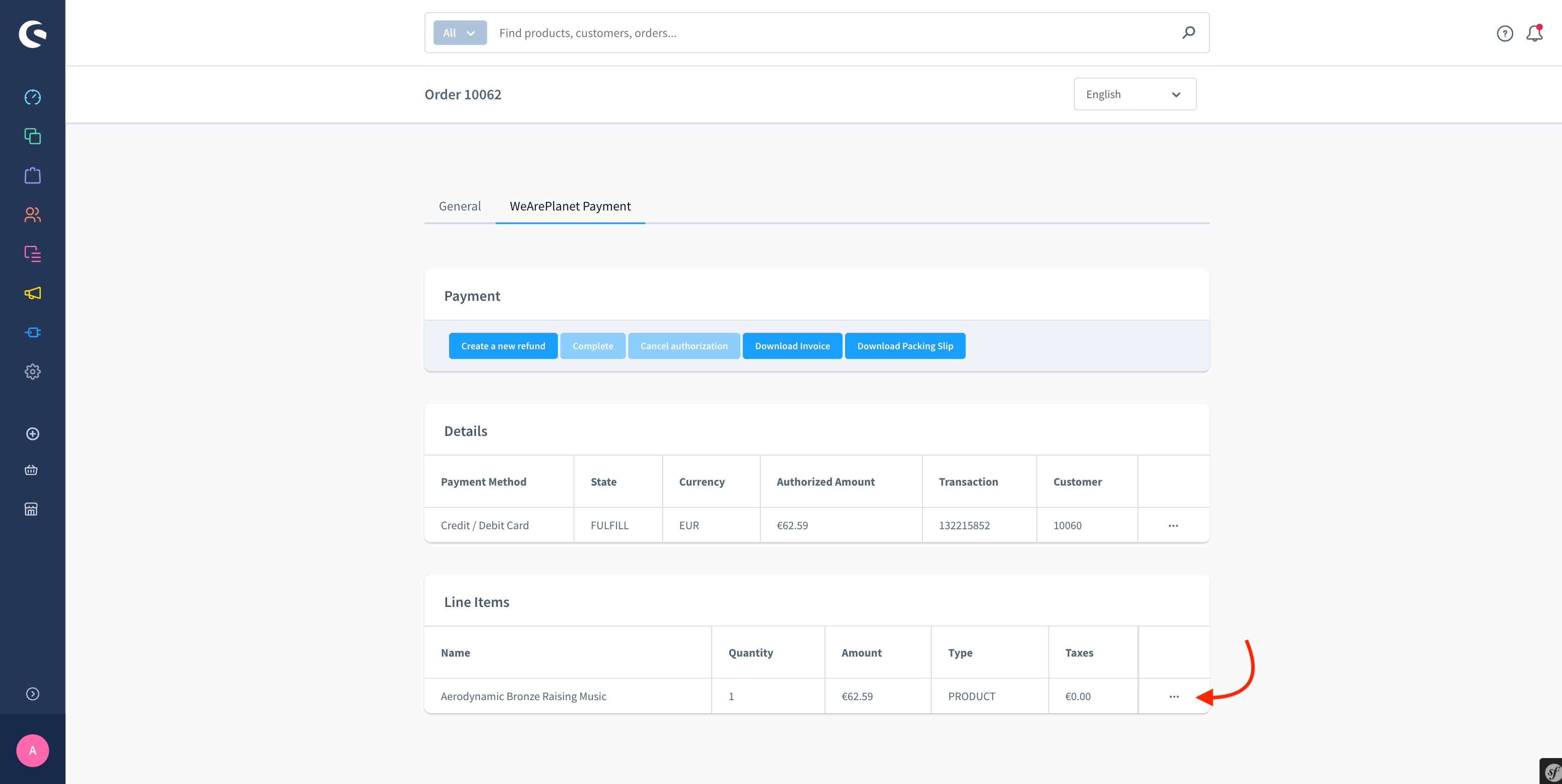Open the Dashboard icon in sidebar
Image resolution: width=1562 pixels, height=784 pixels.
coord(33,97)
